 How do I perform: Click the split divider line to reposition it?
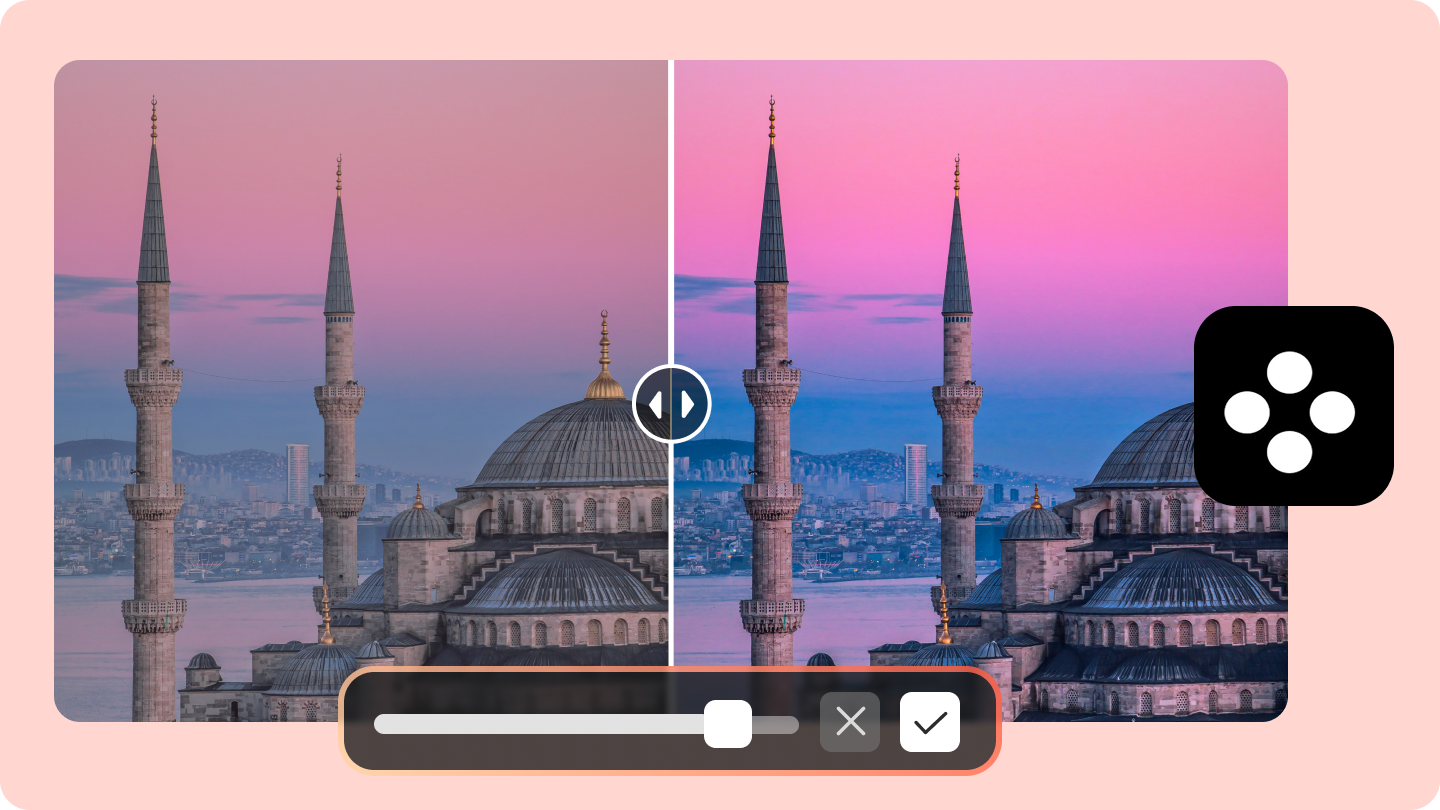click(x=672, y=200)
